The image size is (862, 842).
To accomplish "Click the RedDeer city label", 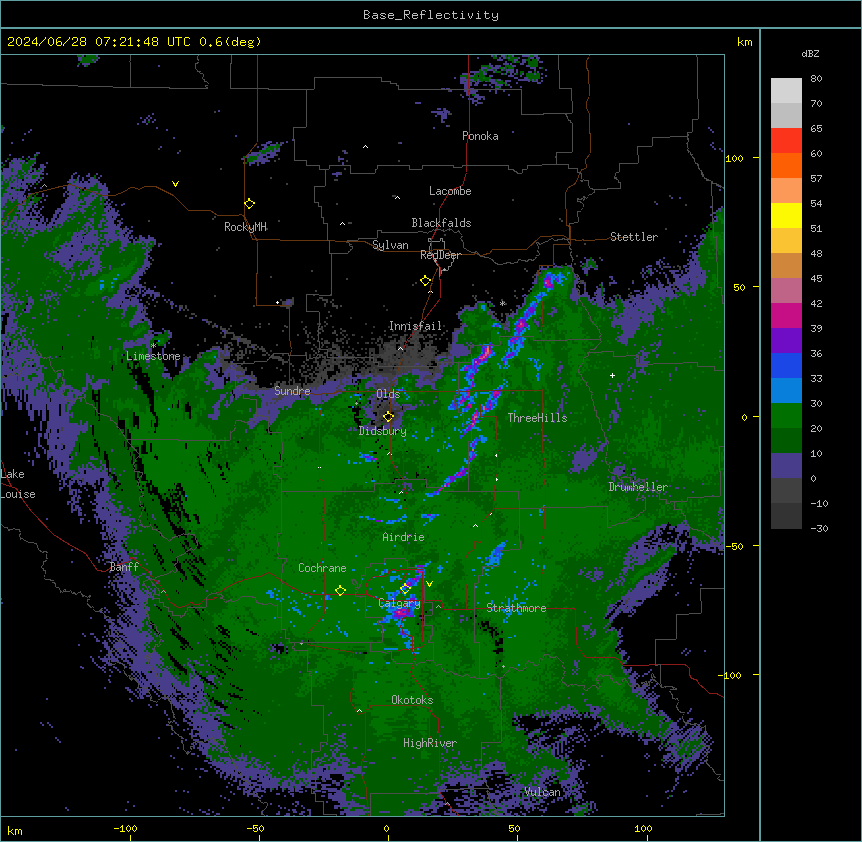I will point(440,255).
